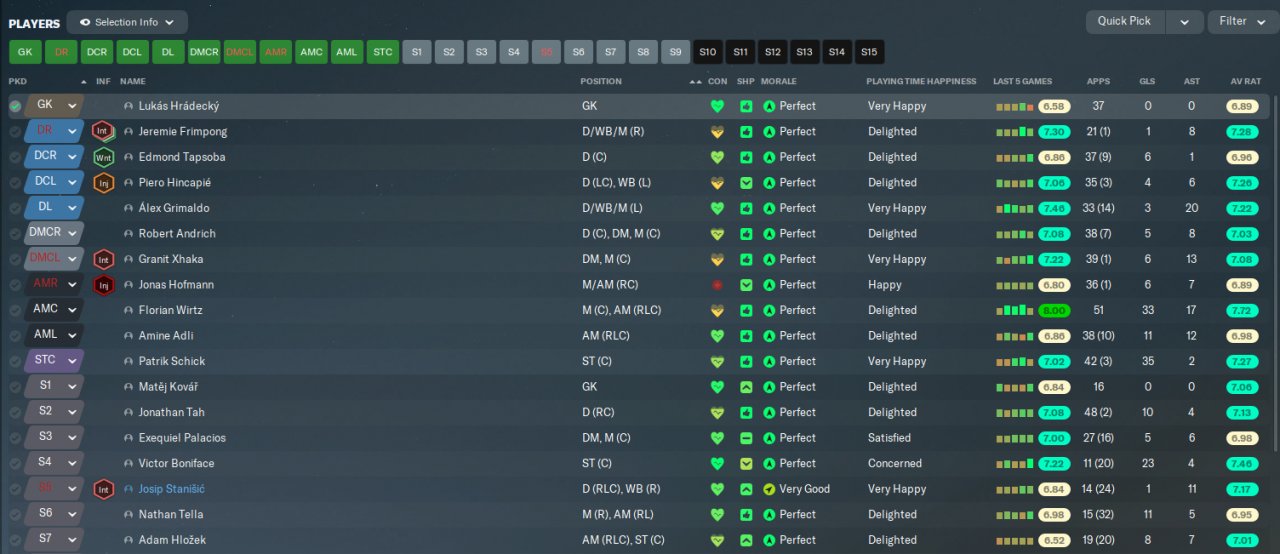This screenshot has height=554, width=1280.
Task: Click condition heart icon for Lukás Hrádecký
Action: 717,106
